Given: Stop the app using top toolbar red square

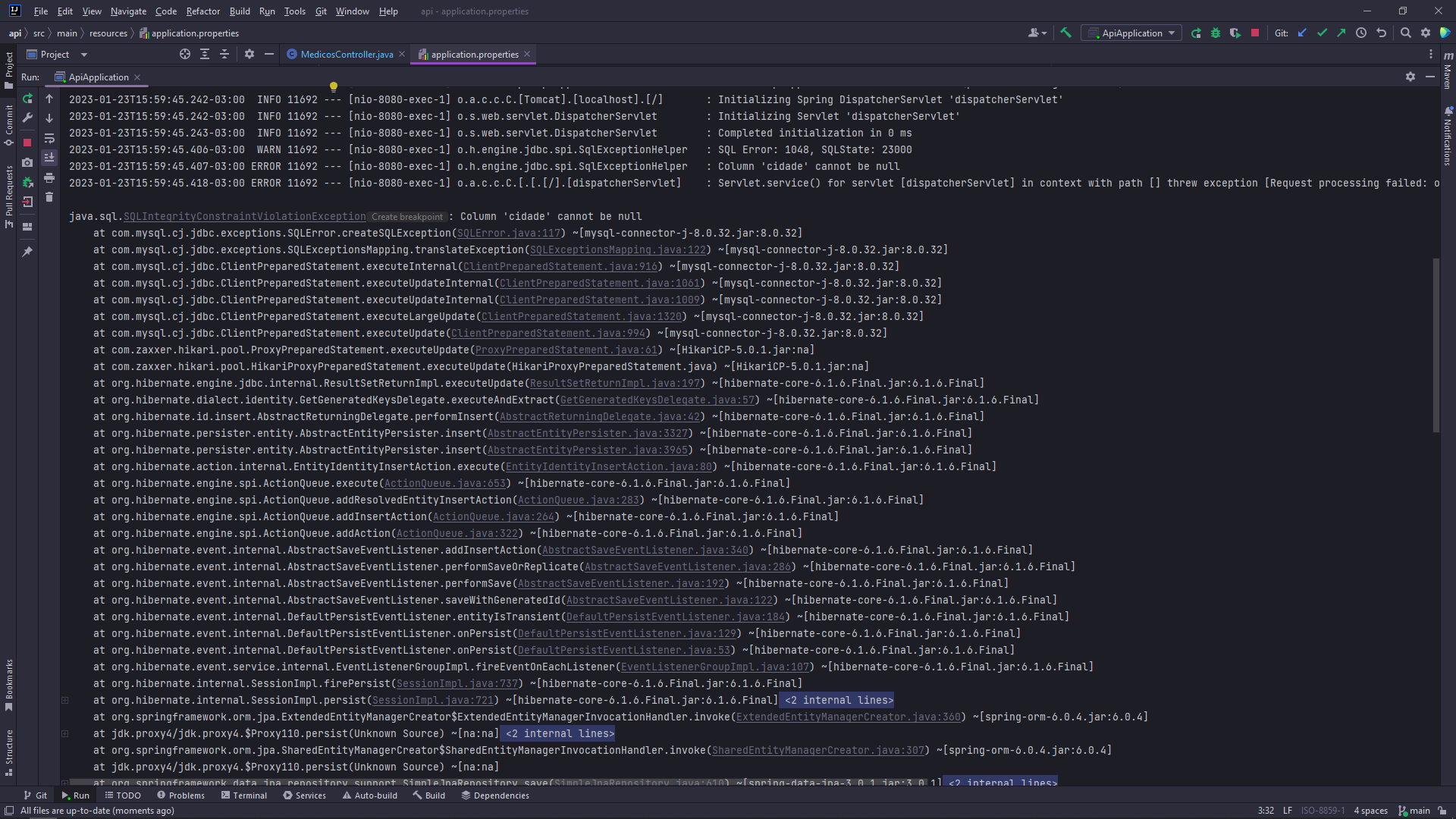Looking at the screenshot, I should coord(1255,33).
